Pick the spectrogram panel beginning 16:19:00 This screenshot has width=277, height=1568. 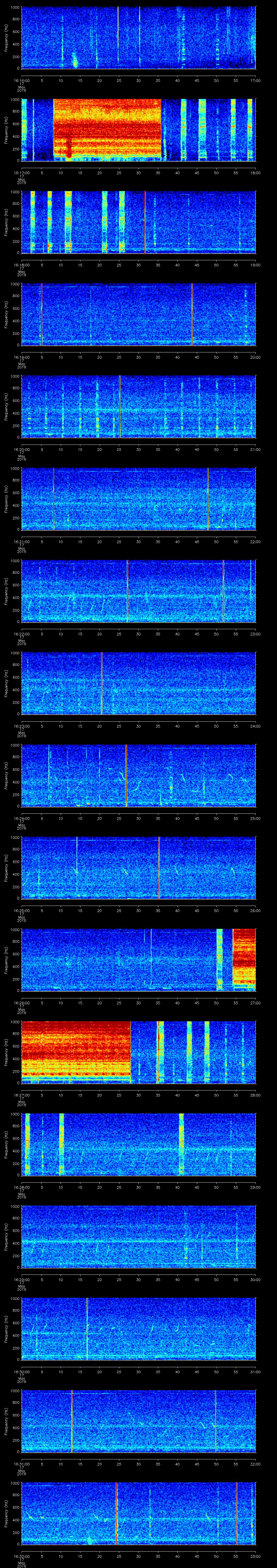coord(138,314)
